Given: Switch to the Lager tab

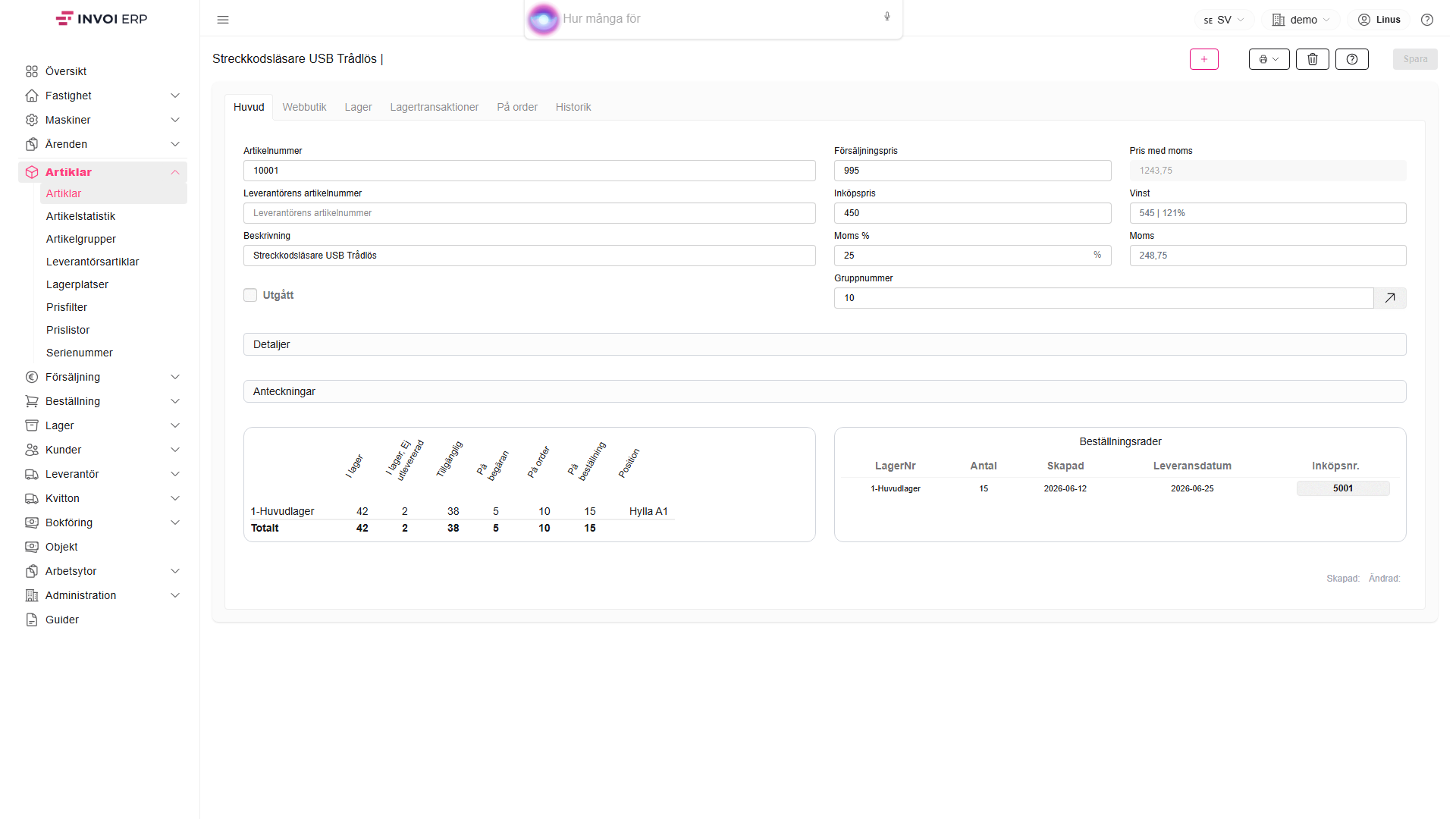Looking at the screenshot, I should (x=358, y=107).
